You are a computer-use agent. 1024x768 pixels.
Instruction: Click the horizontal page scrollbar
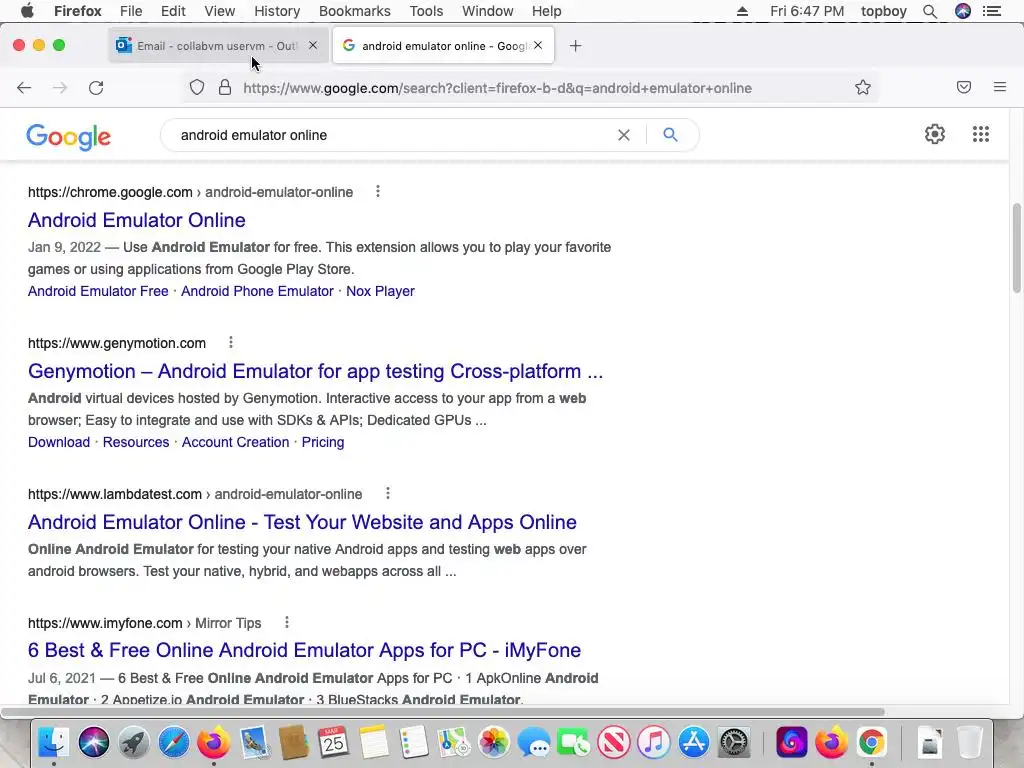443,712
